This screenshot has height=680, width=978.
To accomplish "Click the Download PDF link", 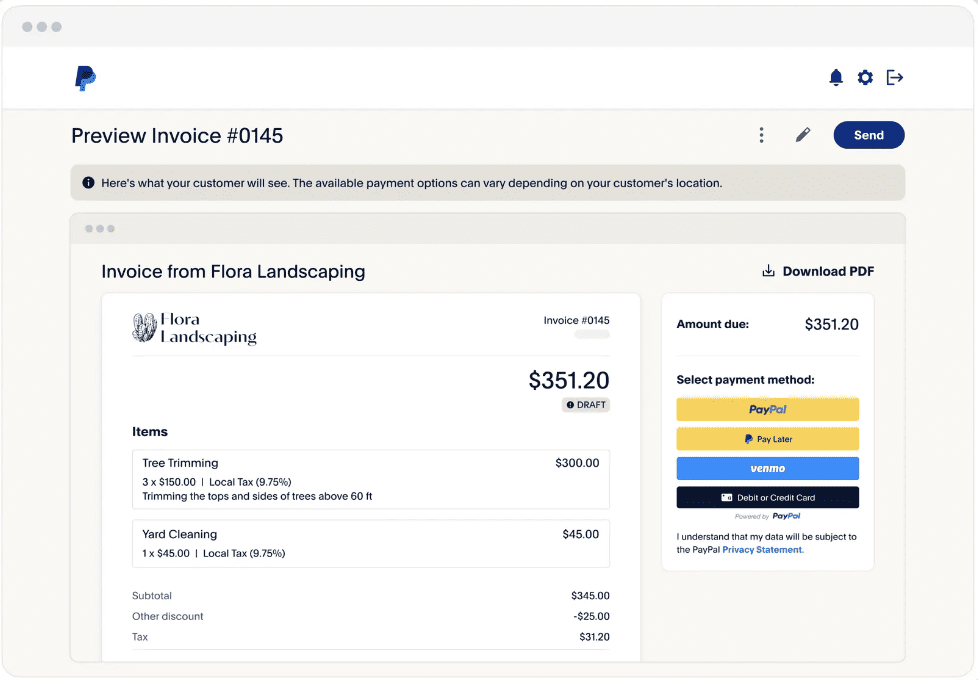I will point(818,271).
